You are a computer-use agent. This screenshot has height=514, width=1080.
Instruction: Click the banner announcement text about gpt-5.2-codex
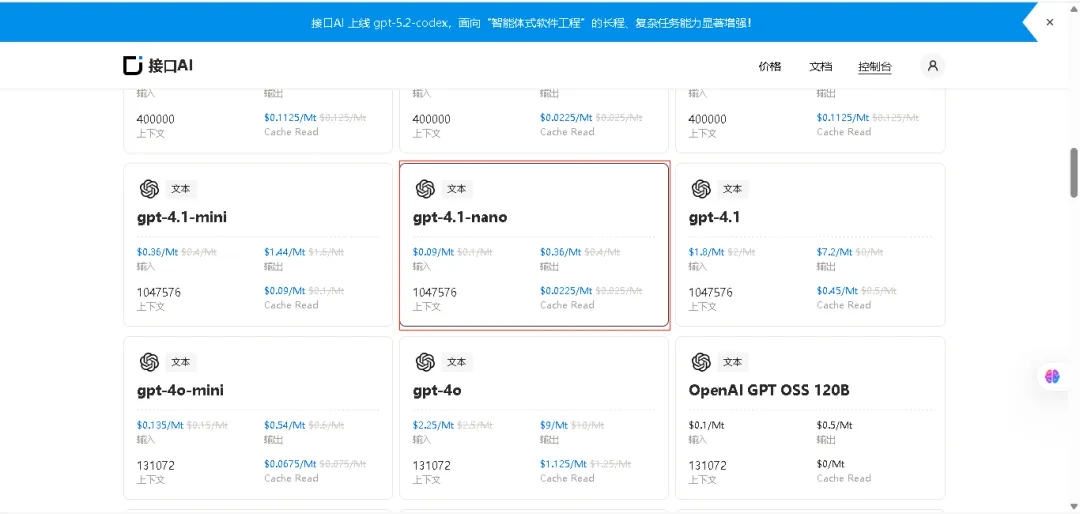pos(531,23)
